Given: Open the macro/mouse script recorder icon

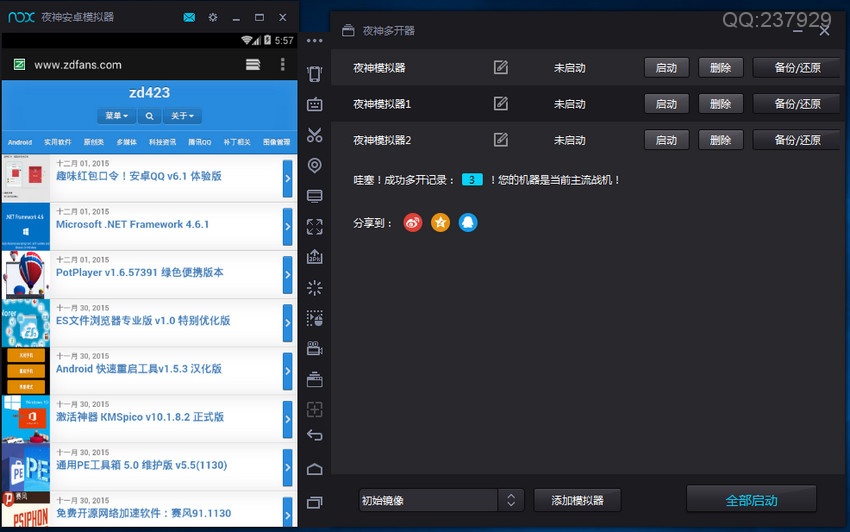Looking at the screenshot, I should 314,318.
